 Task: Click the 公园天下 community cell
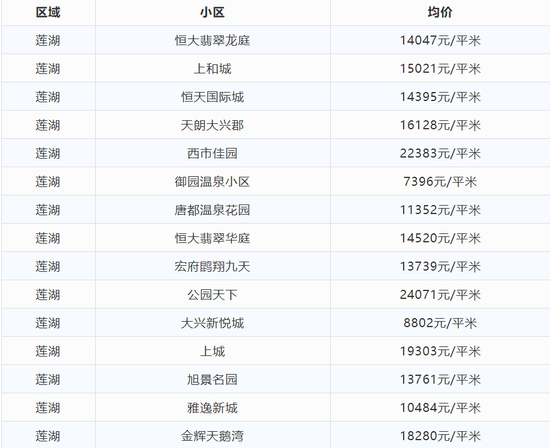(213, 295)
